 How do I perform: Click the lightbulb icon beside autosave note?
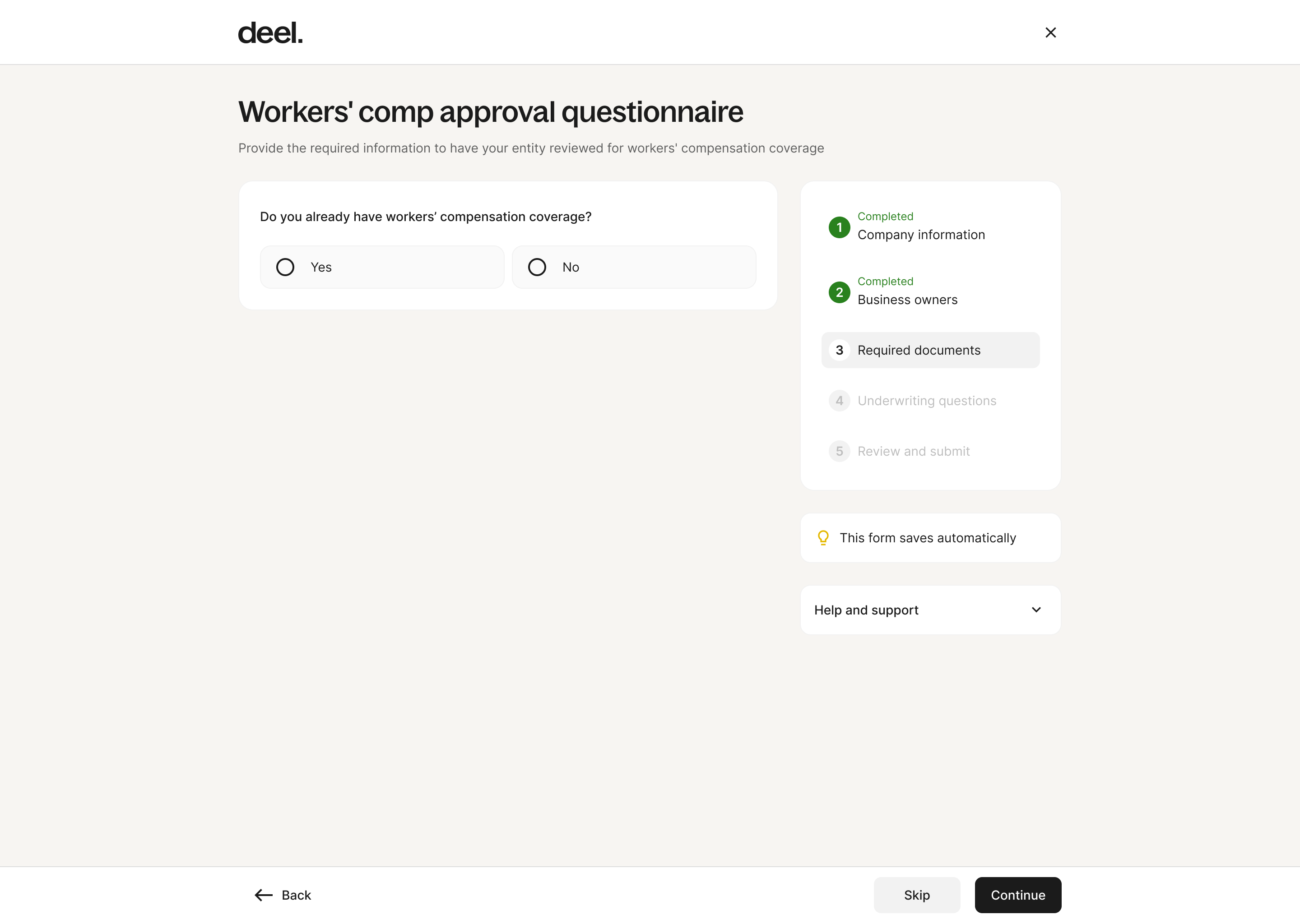pos(823,538)
